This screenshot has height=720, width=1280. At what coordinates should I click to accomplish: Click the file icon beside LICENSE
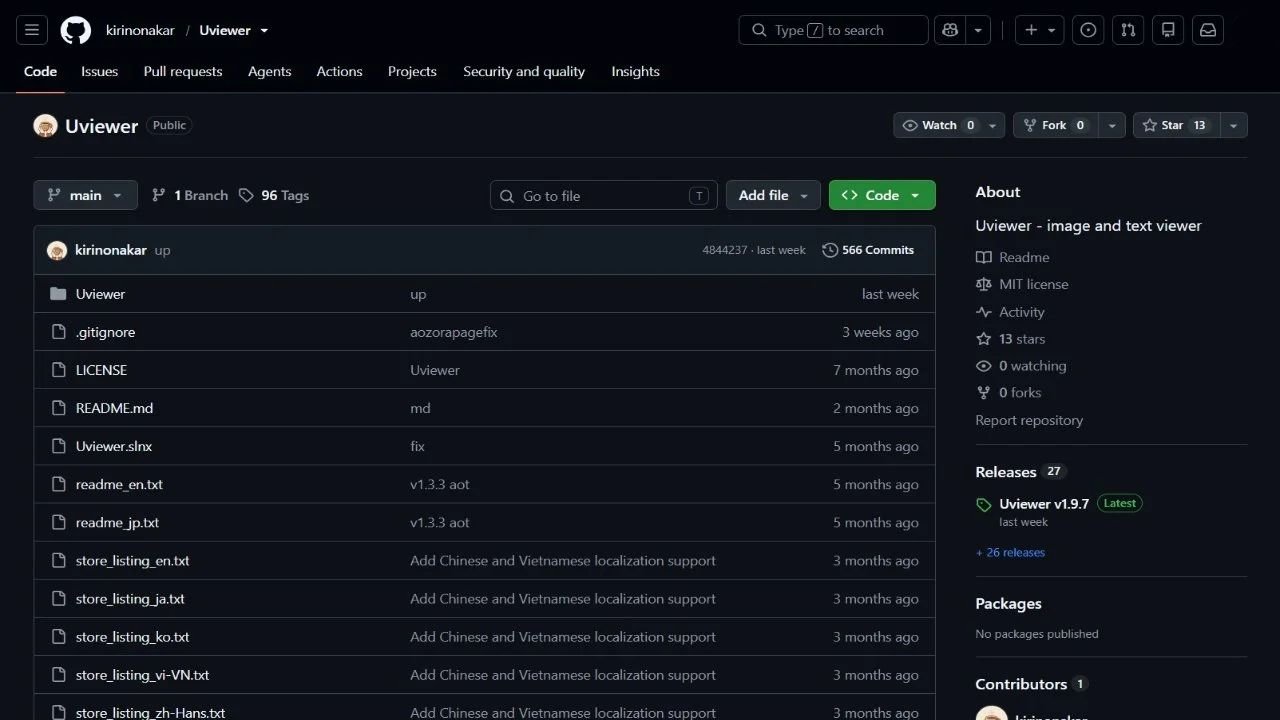click(58, 370)
